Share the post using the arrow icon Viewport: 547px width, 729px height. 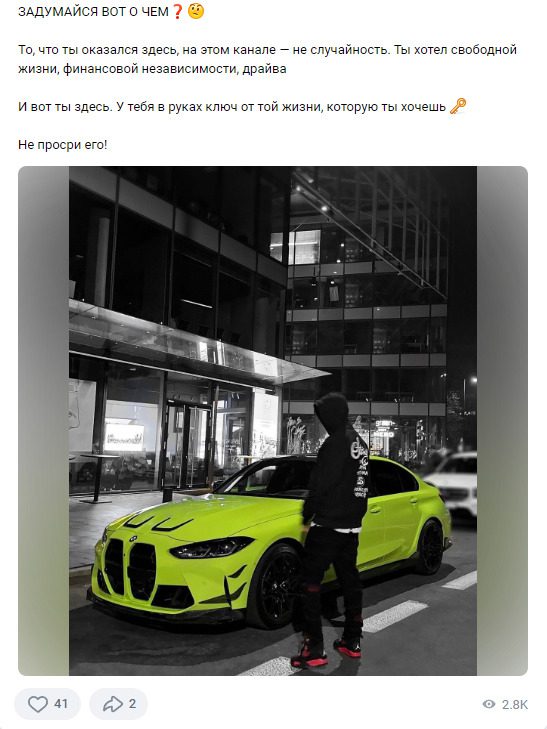tap(112, 703)
